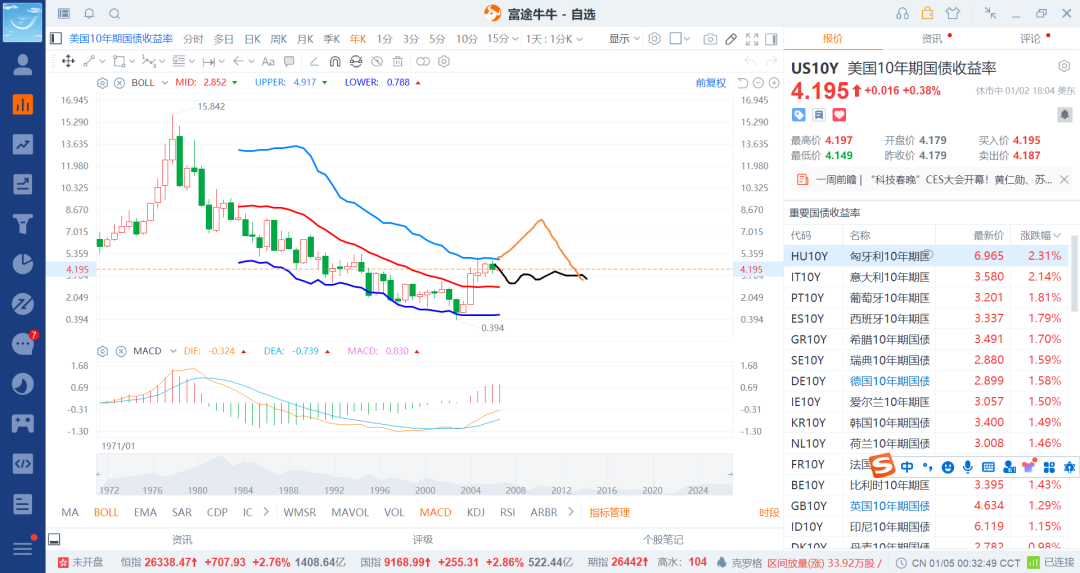
Task: Select the 周K chart period tab
Action: pos(279,39)
